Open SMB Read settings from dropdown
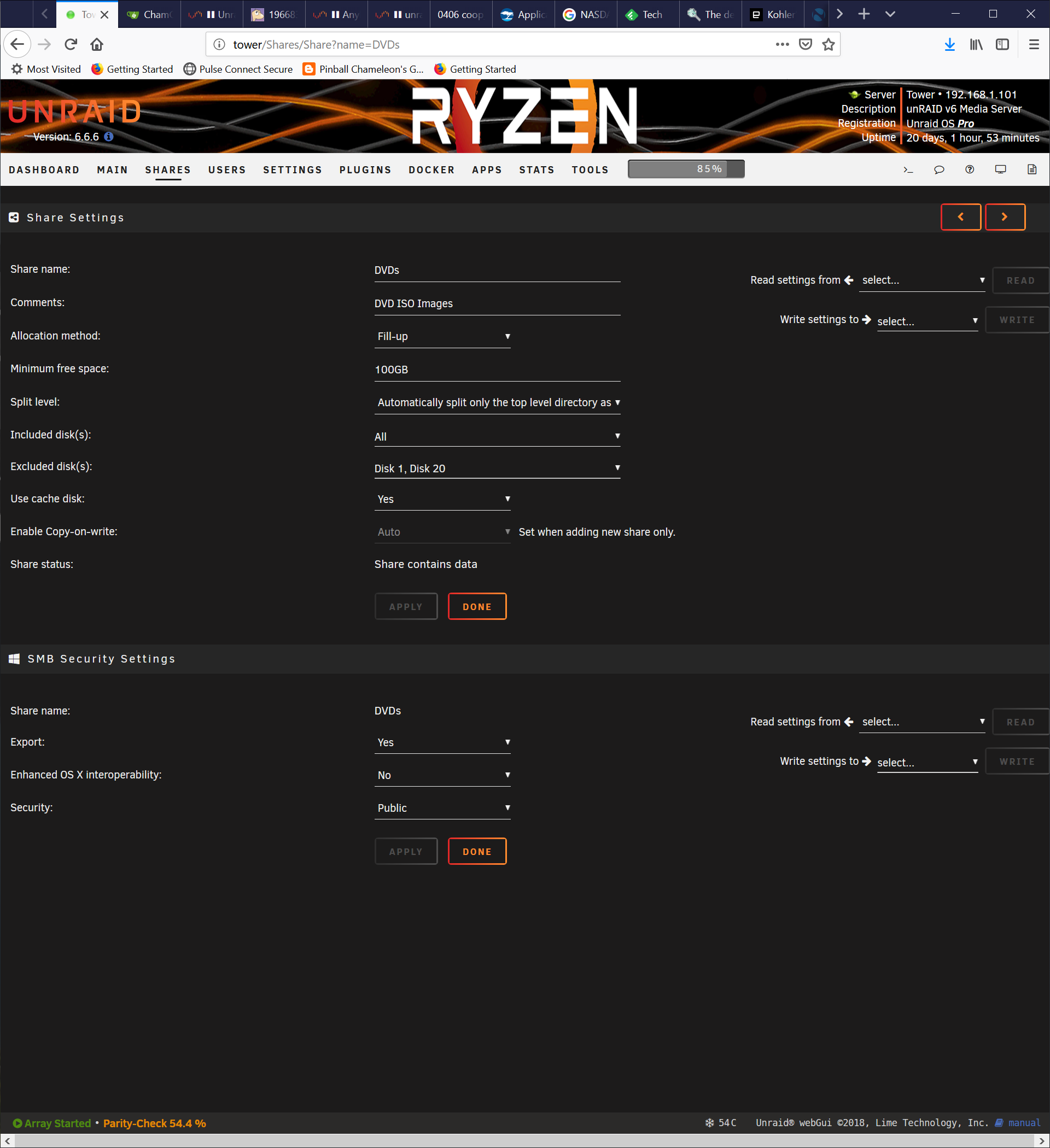Viewport: 1050px width, 1148px height. (923, 722)
